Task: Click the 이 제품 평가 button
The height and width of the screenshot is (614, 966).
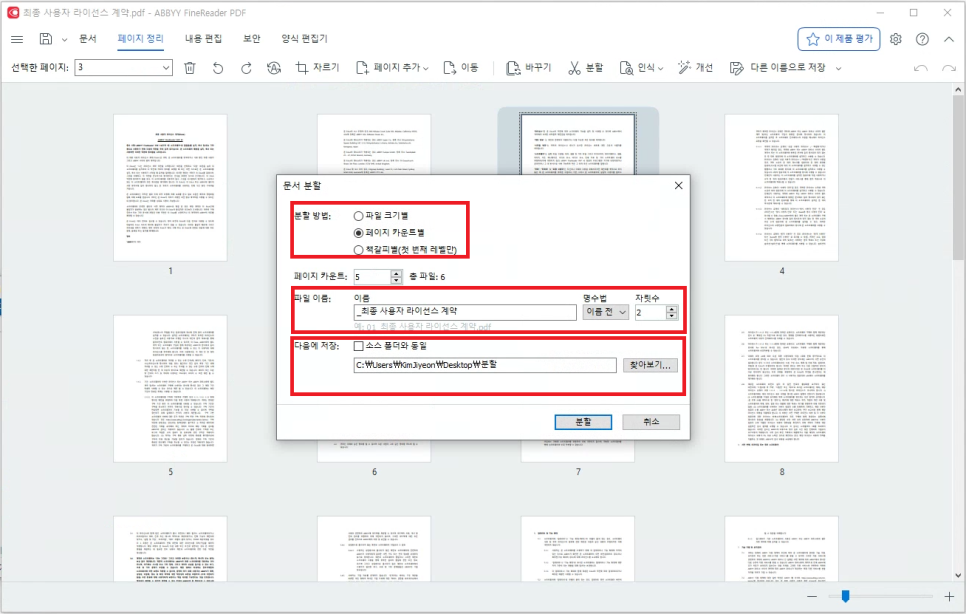Action: click(838, 39)
